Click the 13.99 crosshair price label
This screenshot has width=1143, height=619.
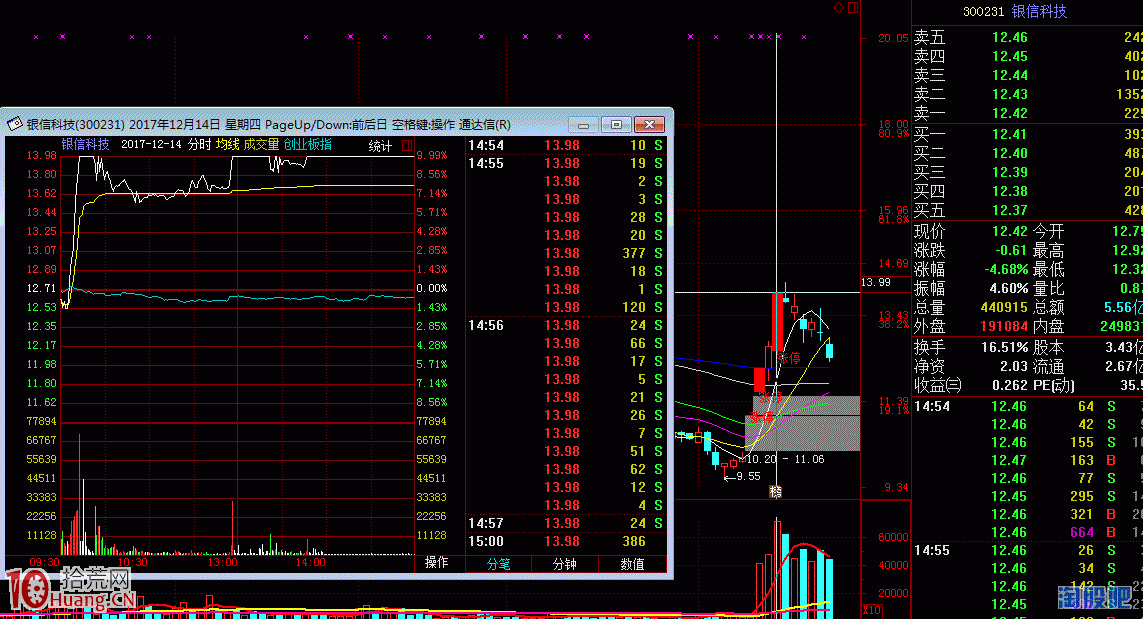875,282
